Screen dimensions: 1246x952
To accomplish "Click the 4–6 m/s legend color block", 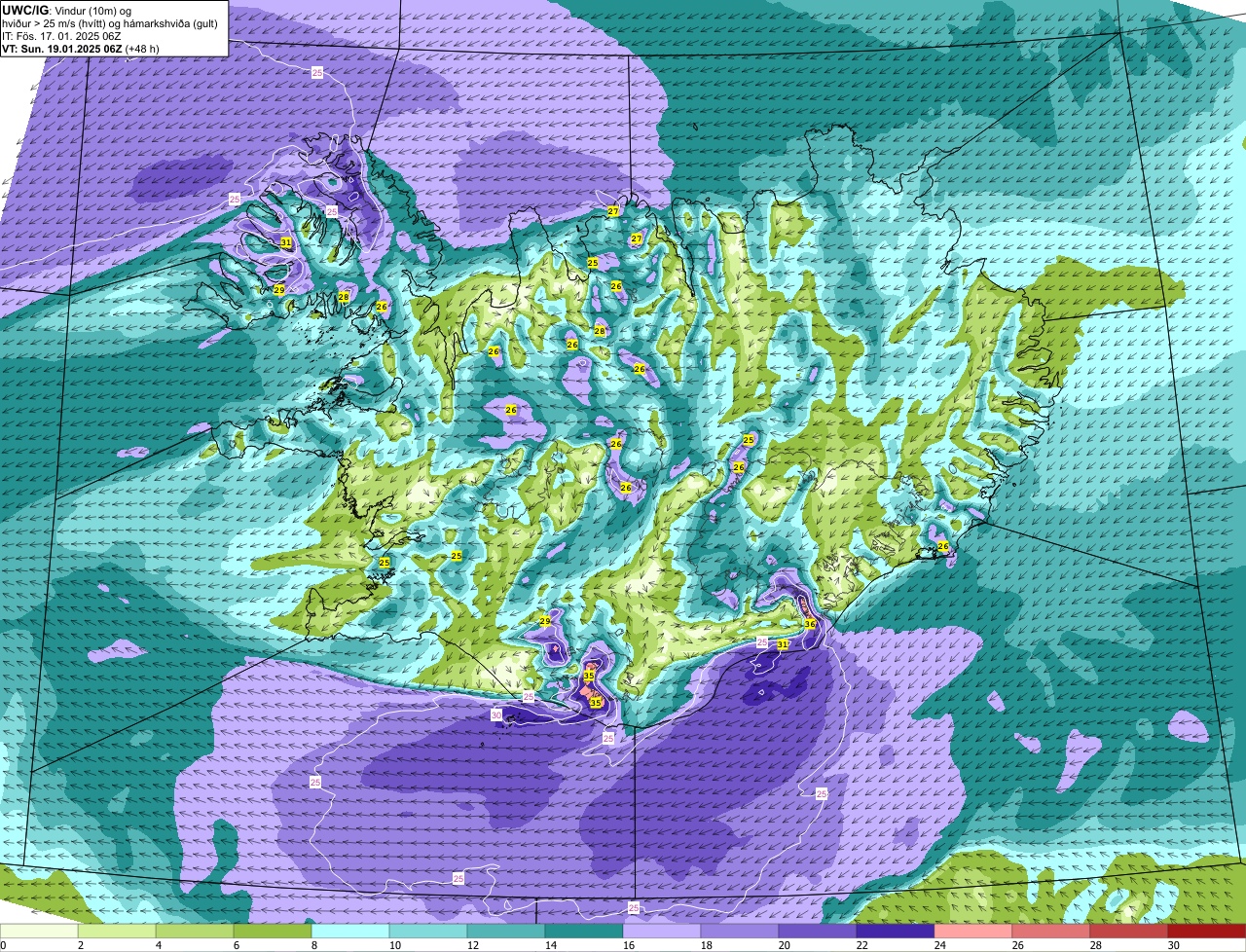I will 195,932.
